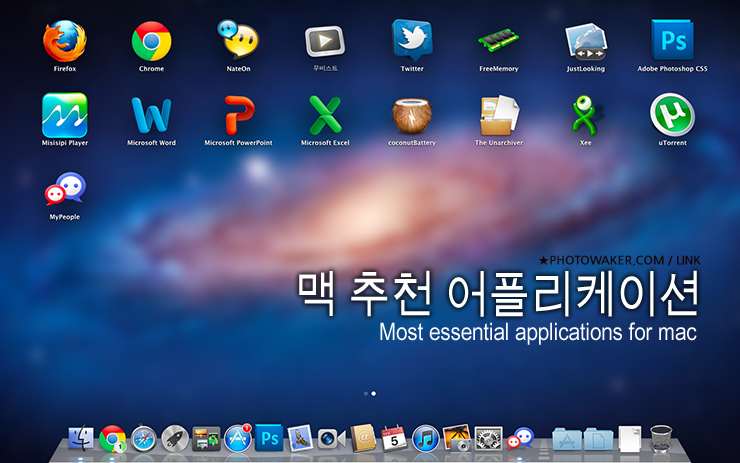
Task: Open the Trash in the Dock
Action: click(x=661, y=439)
